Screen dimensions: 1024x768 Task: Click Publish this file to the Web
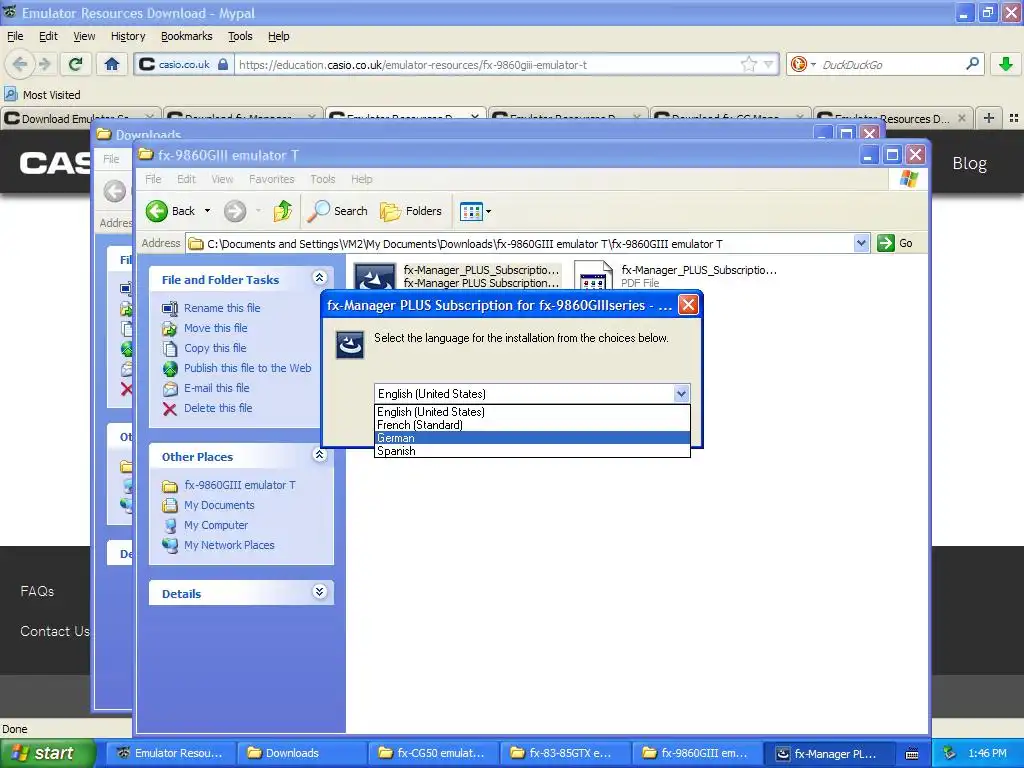point(248,368)
